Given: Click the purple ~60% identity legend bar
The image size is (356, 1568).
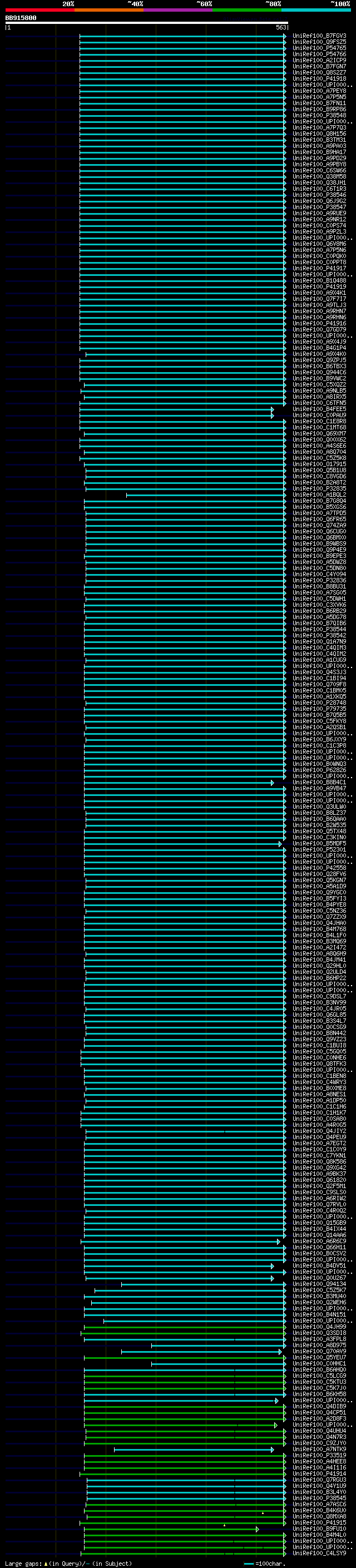Looking at the screenshot, I should point(179,10).
